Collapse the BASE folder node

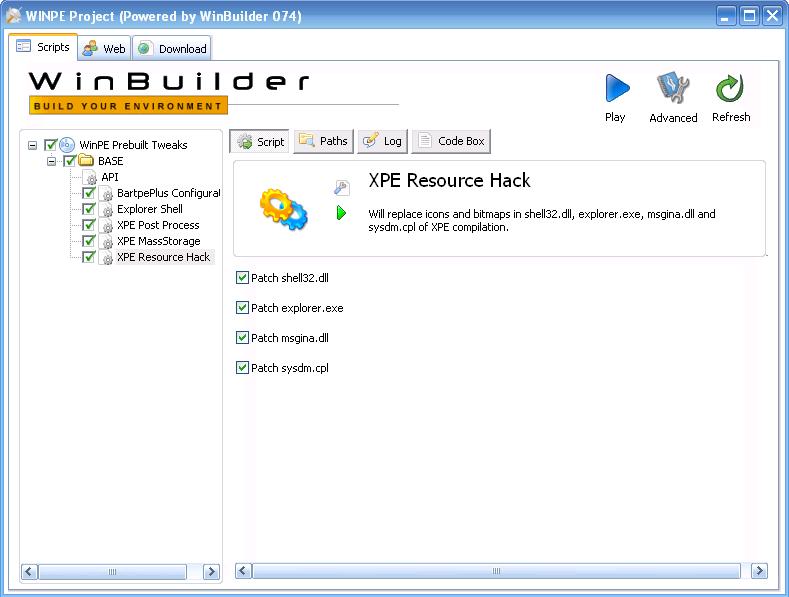(x=51, y=162)
